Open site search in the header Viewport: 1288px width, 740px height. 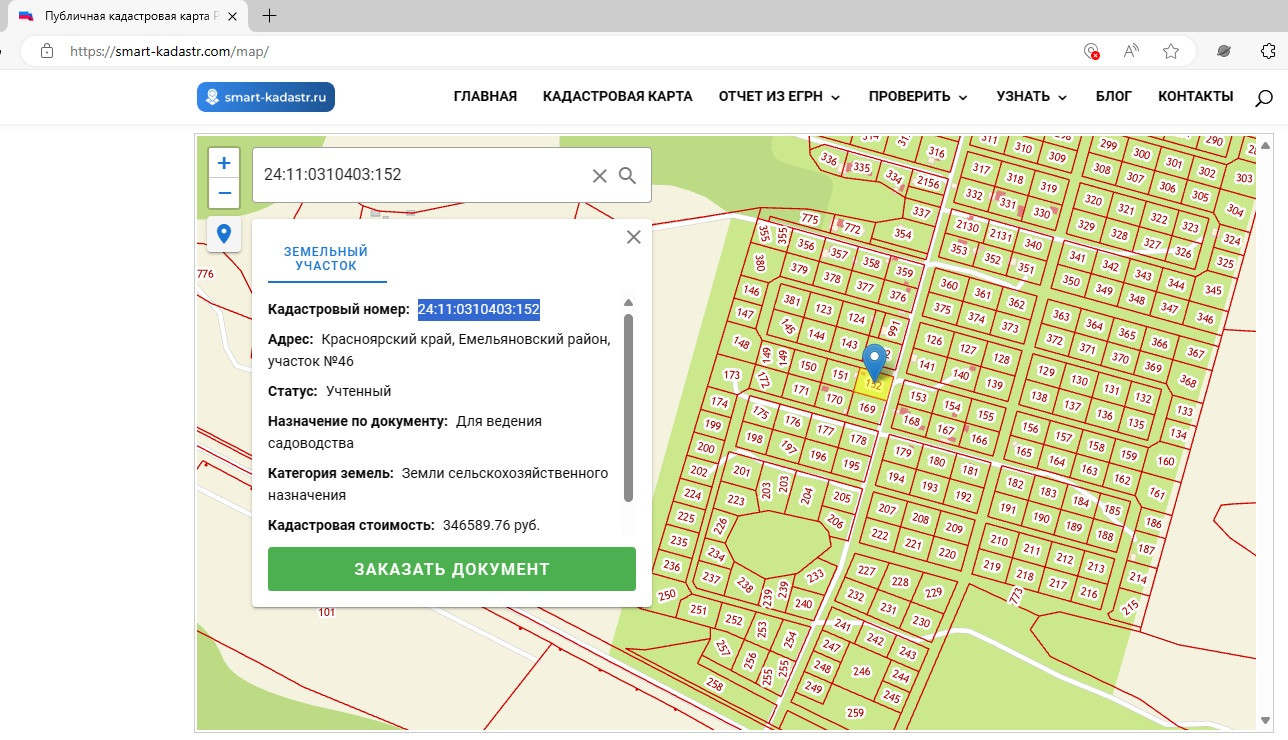[1264, 97]
